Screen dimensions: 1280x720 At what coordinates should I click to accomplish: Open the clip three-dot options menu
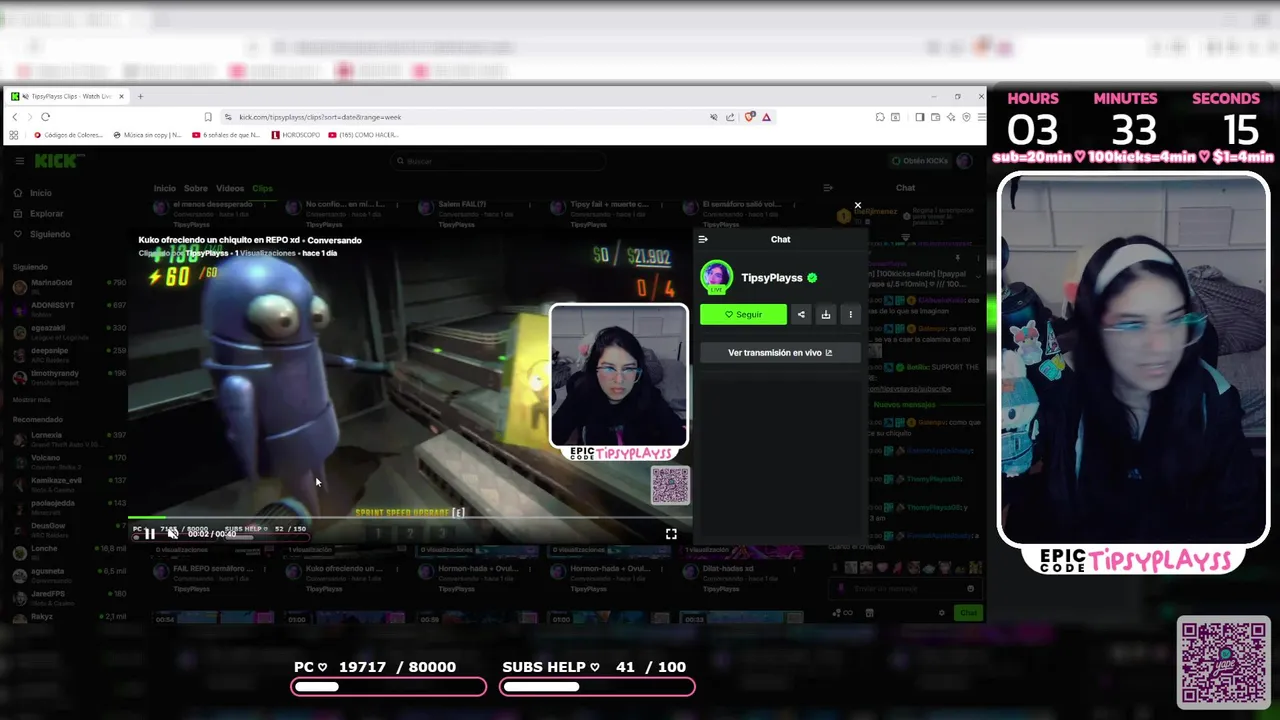[x=851, y=314]
